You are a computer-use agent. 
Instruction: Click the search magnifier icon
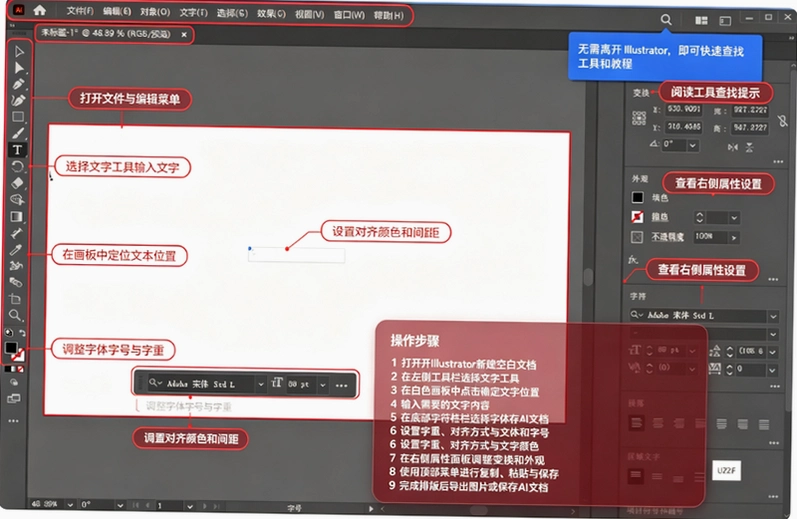pyautogui.click(x=666, y=20)
